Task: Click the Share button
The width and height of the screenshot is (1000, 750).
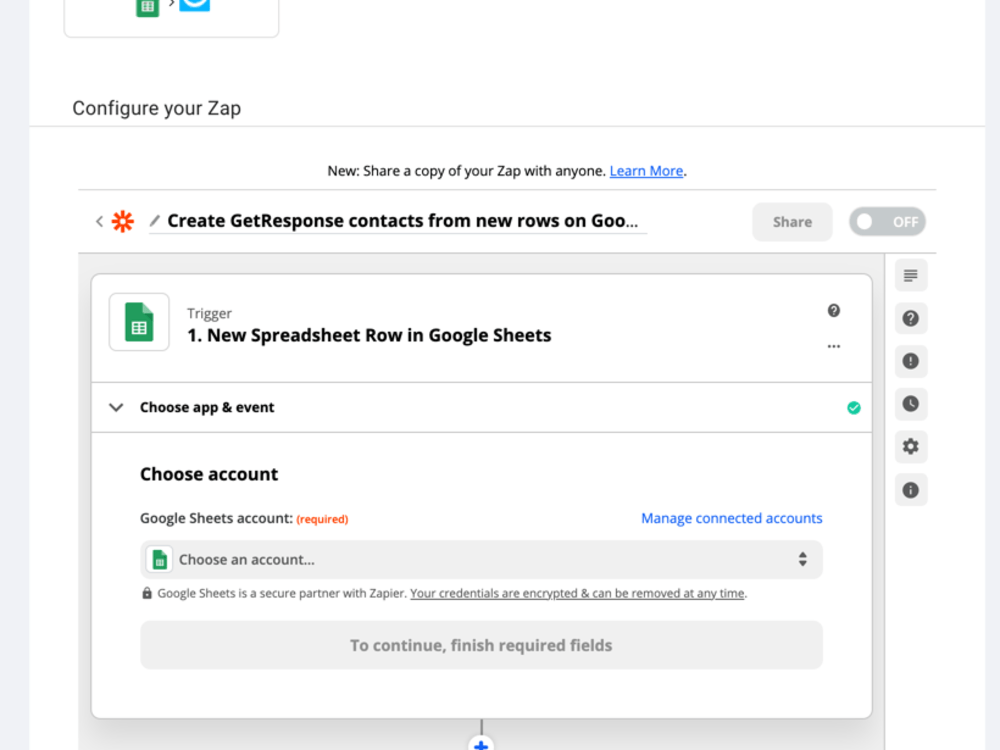Action: (792, 221)
